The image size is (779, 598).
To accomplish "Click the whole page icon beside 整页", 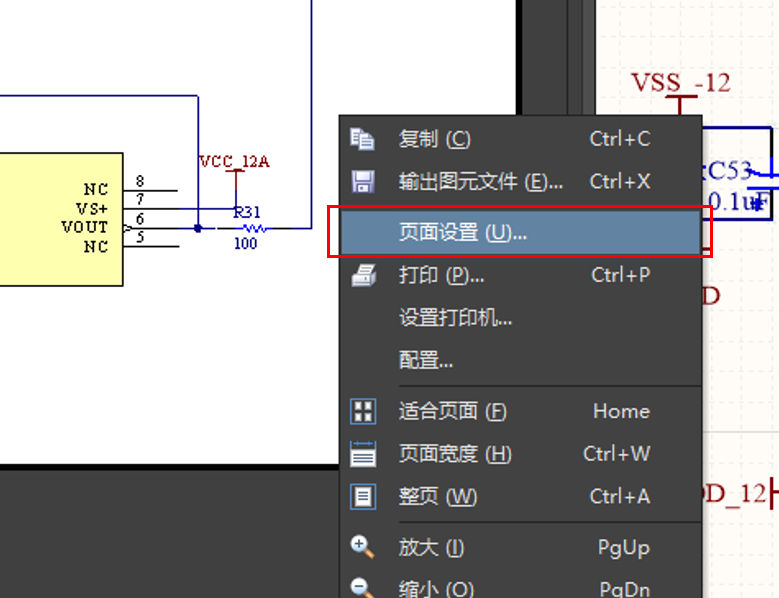I will pyautogui.click(x=363, y=497).
